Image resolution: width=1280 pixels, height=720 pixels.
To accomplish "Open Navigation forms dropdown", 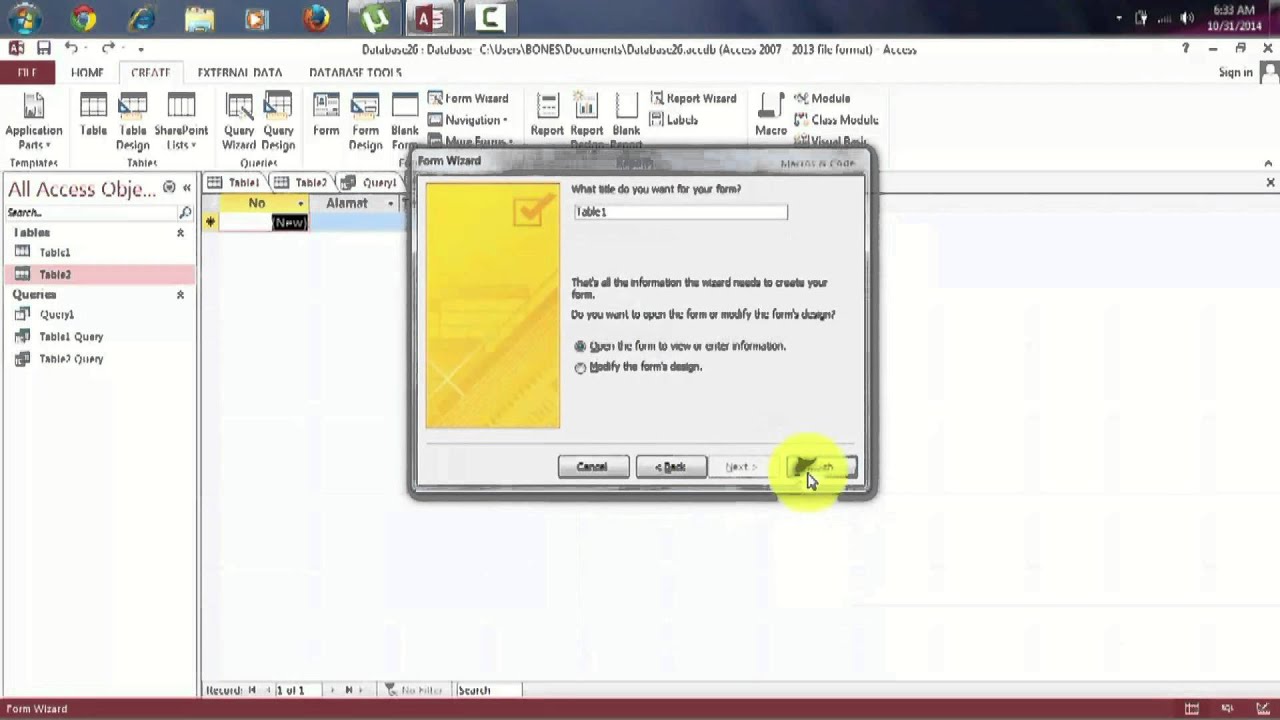I will (468, 120).
